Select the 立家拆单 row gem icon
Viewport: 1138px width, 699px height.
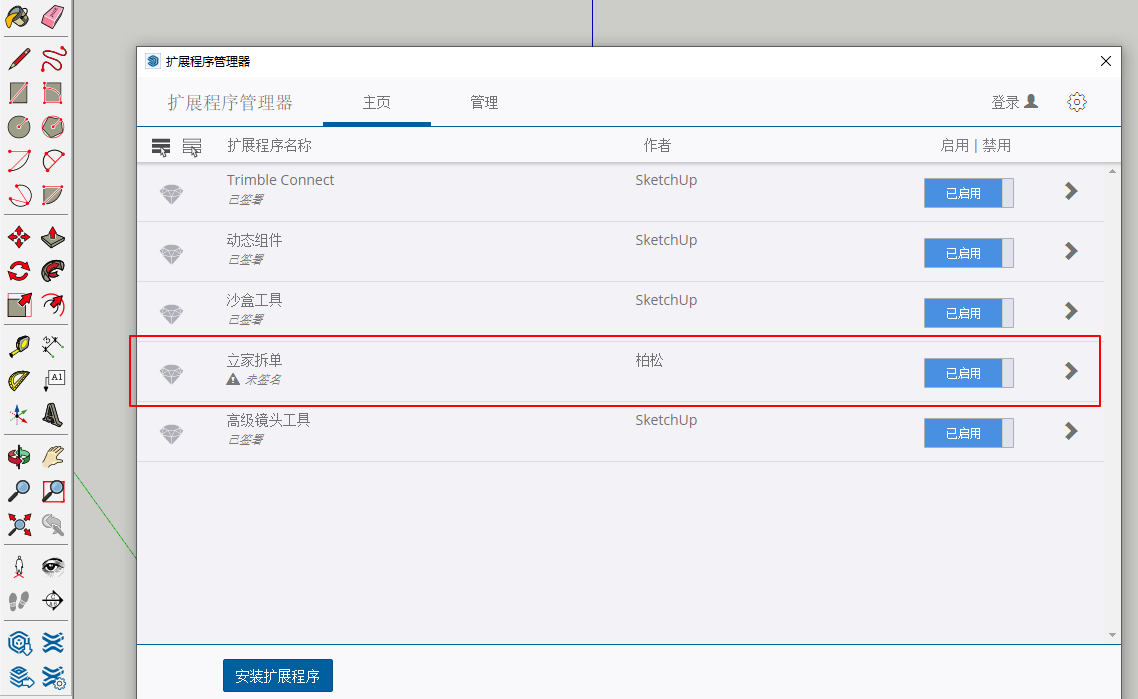[x=171, y=374]
